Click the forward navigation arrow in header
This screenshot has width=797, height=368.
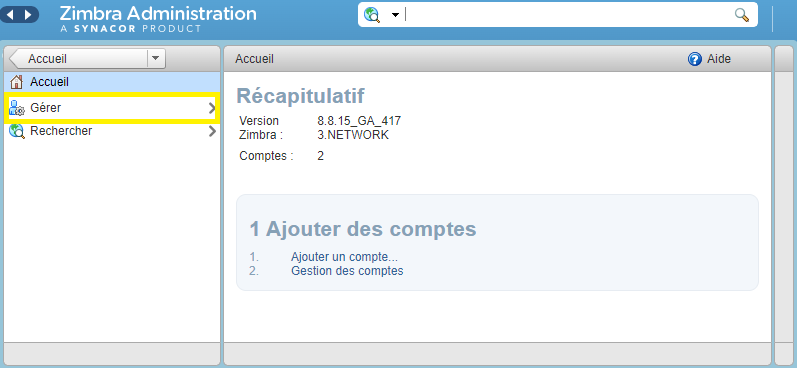click(28, 15)
